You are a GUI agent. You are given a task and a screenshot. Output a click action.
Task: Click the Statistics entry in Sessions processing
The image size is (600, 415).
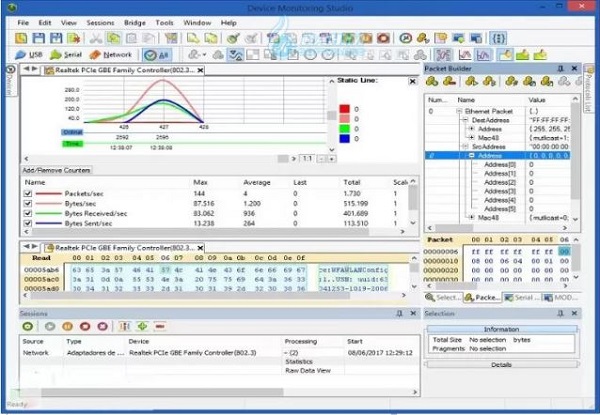(x=299, y=361)
